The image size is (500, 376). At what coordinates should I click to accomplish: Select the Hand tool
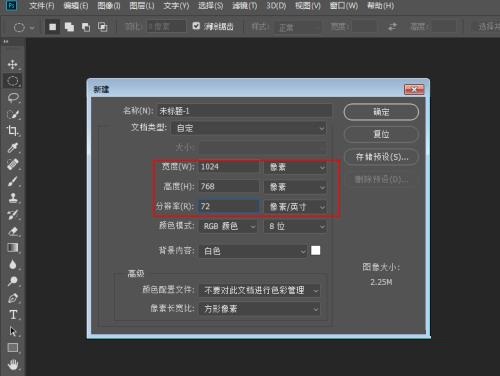[13, 365]
